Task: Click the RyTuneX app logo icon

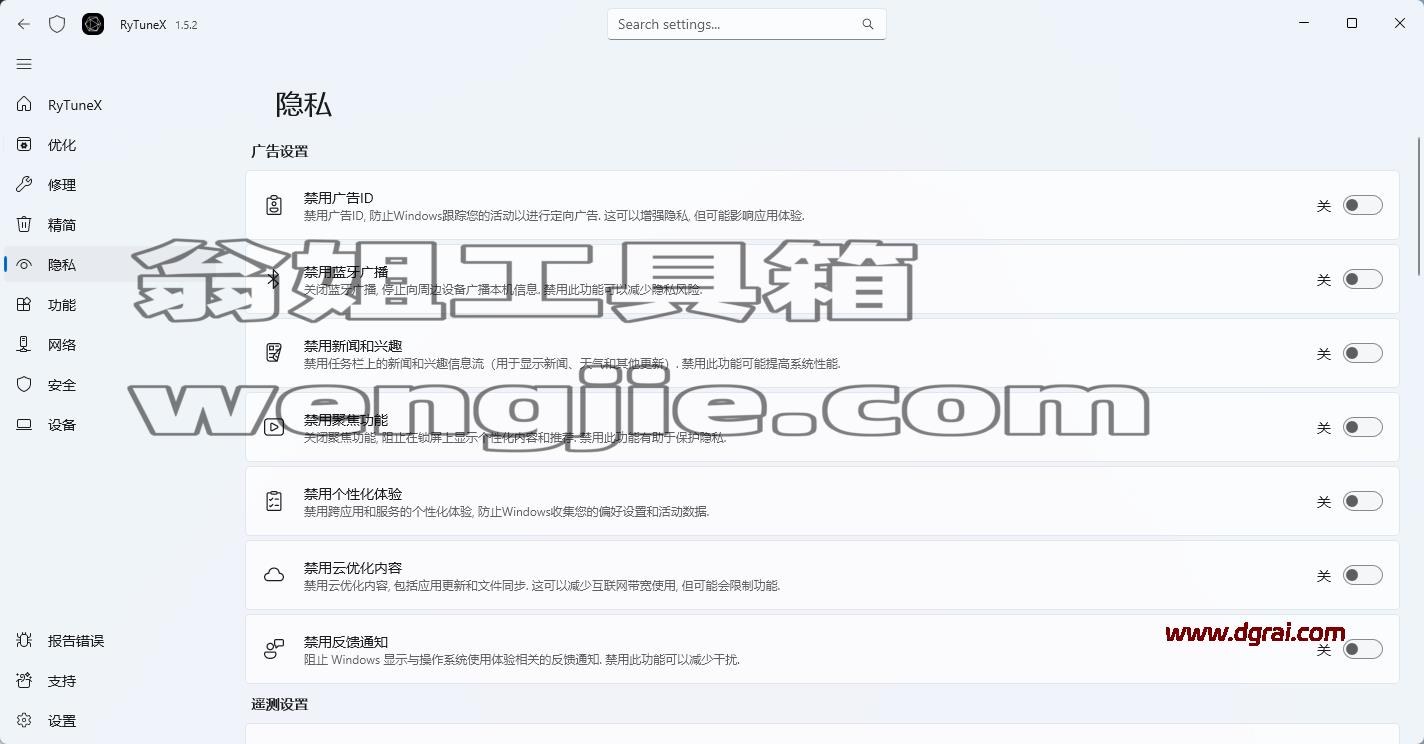Action: [x=93, y=24]
